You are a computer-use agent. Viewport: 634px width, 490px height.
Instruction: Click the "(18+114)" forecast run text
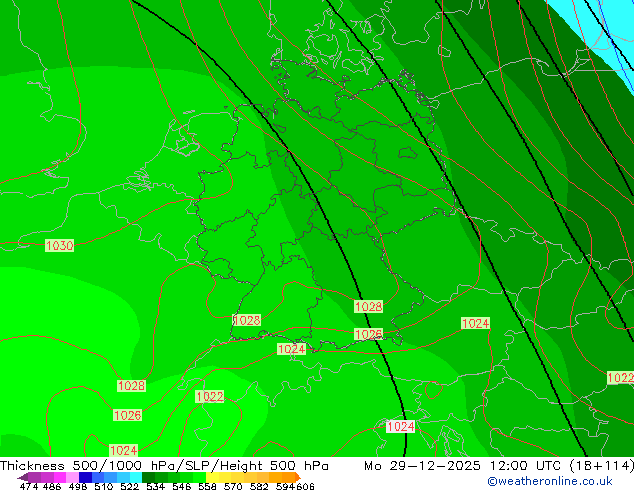pyautogui.click(x=602, y=466)
